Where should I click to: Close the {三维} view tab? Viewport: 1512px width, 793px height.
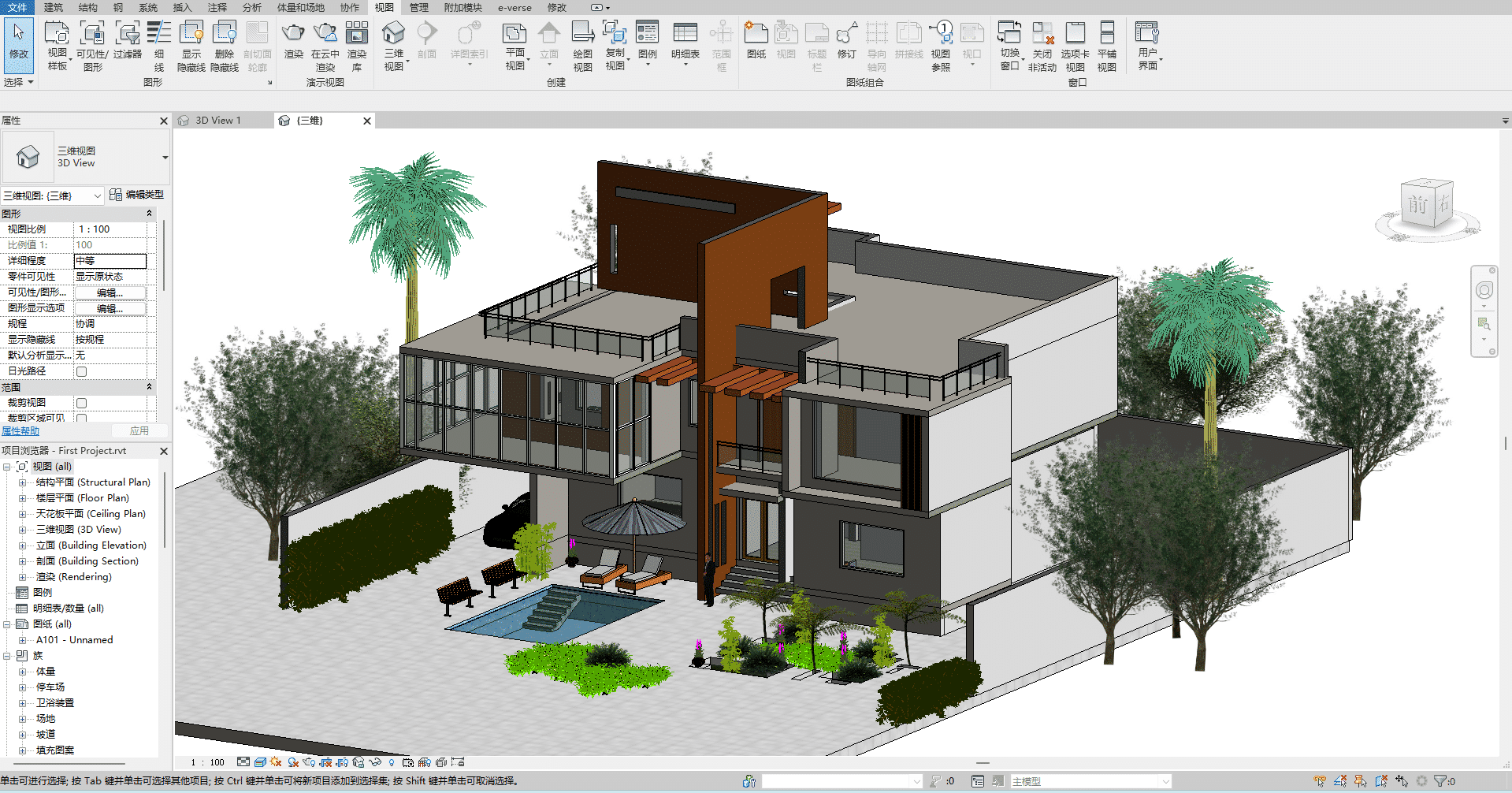[x=366, y=121]
